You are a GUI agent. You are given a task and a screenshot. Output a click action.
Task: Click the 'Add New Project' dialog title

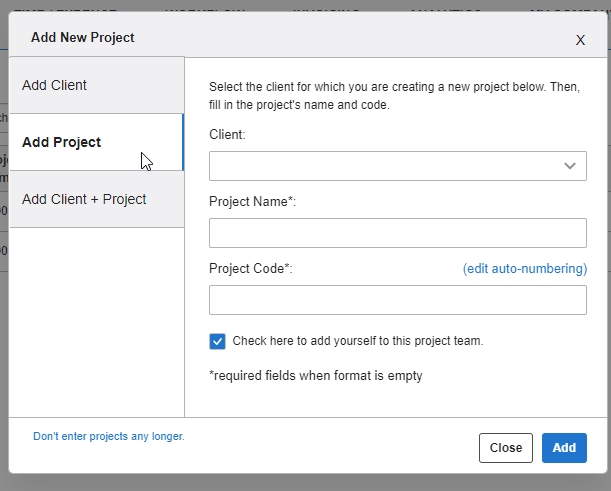(83, 38)
